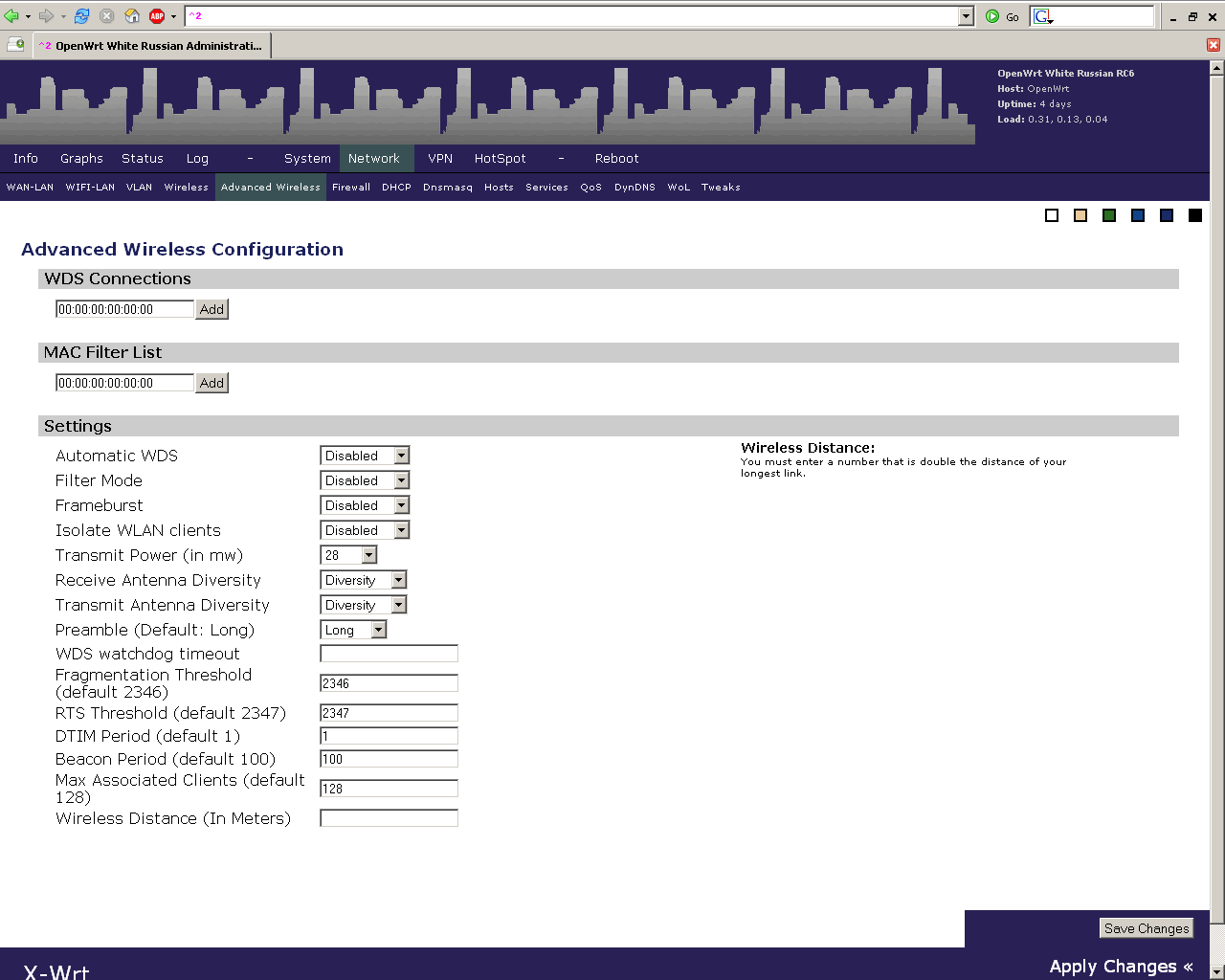Open the VPN menu
This screenshot has height=980, width=1225.
tap(440, 159)
